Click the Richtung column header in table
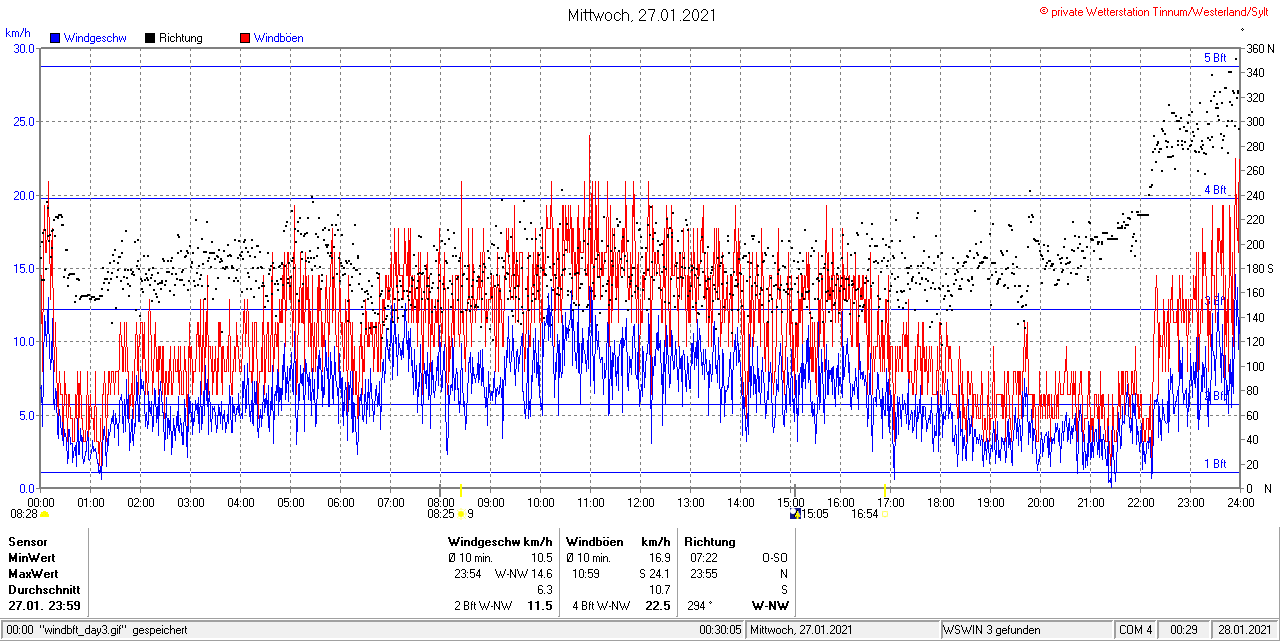 click(710, 541)
